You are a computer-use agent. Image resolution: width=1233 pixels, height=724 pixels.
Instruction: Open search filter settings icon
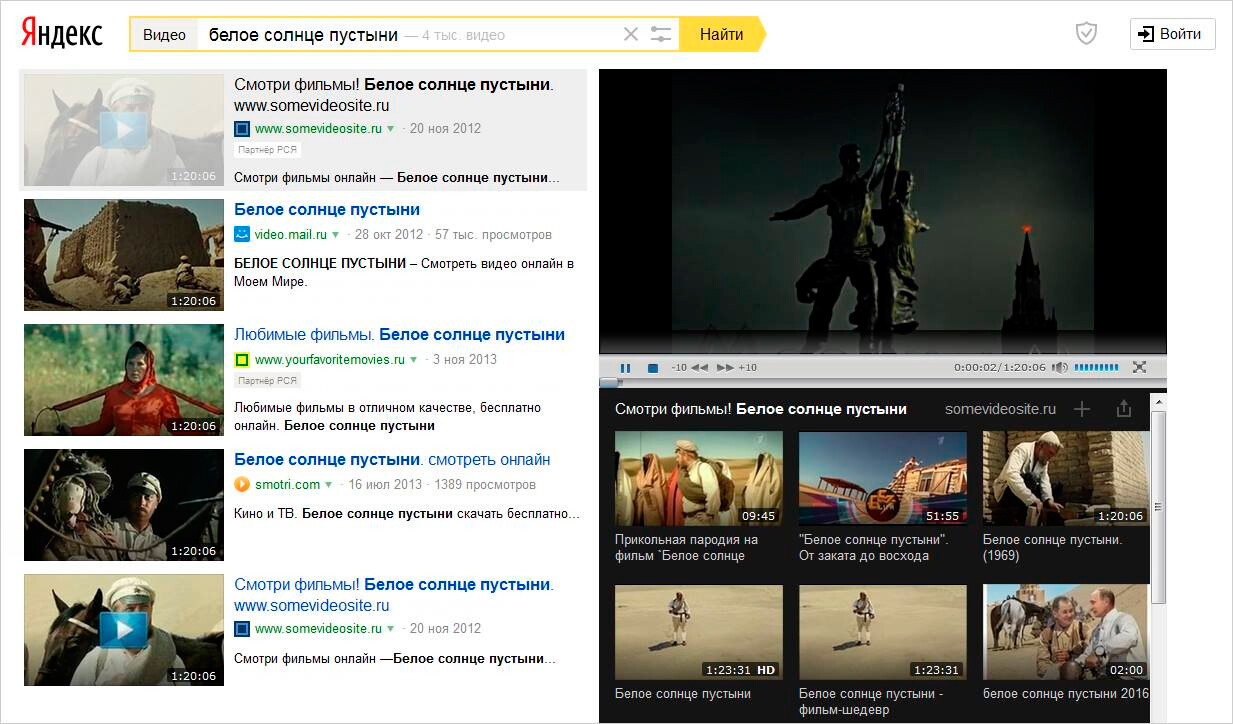point(661,34)
